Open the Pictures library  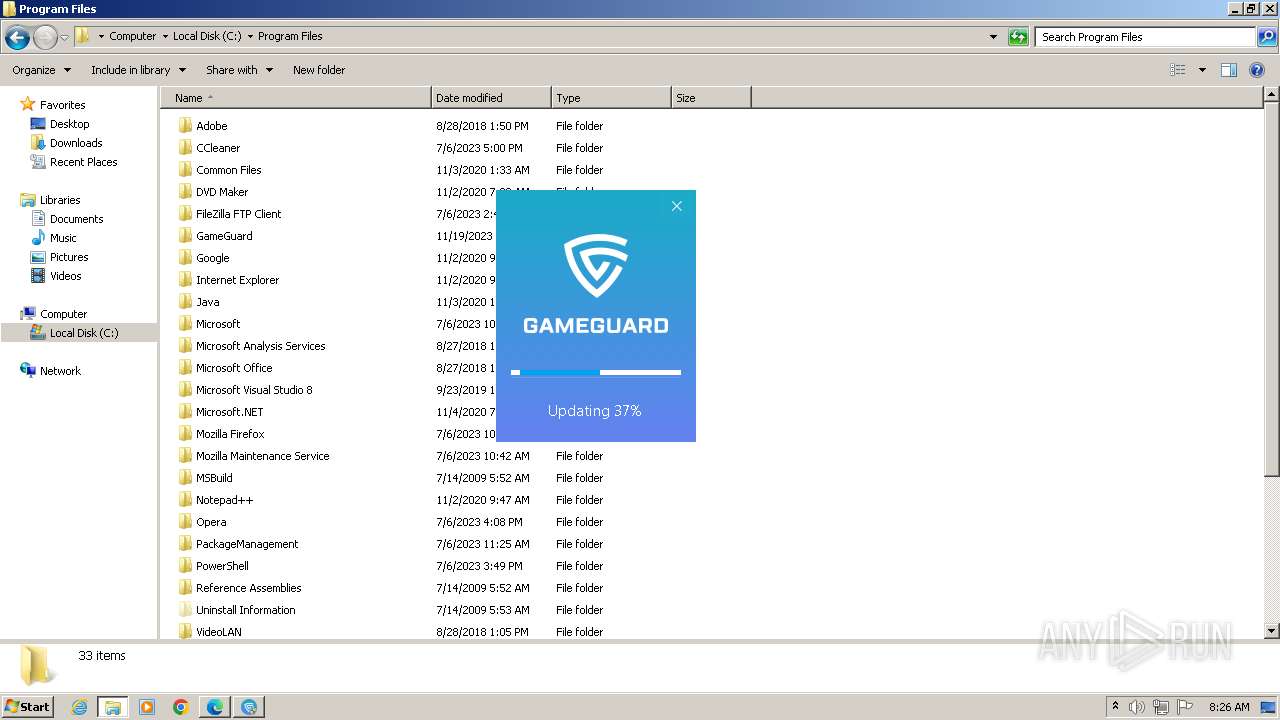coord(69,257)
